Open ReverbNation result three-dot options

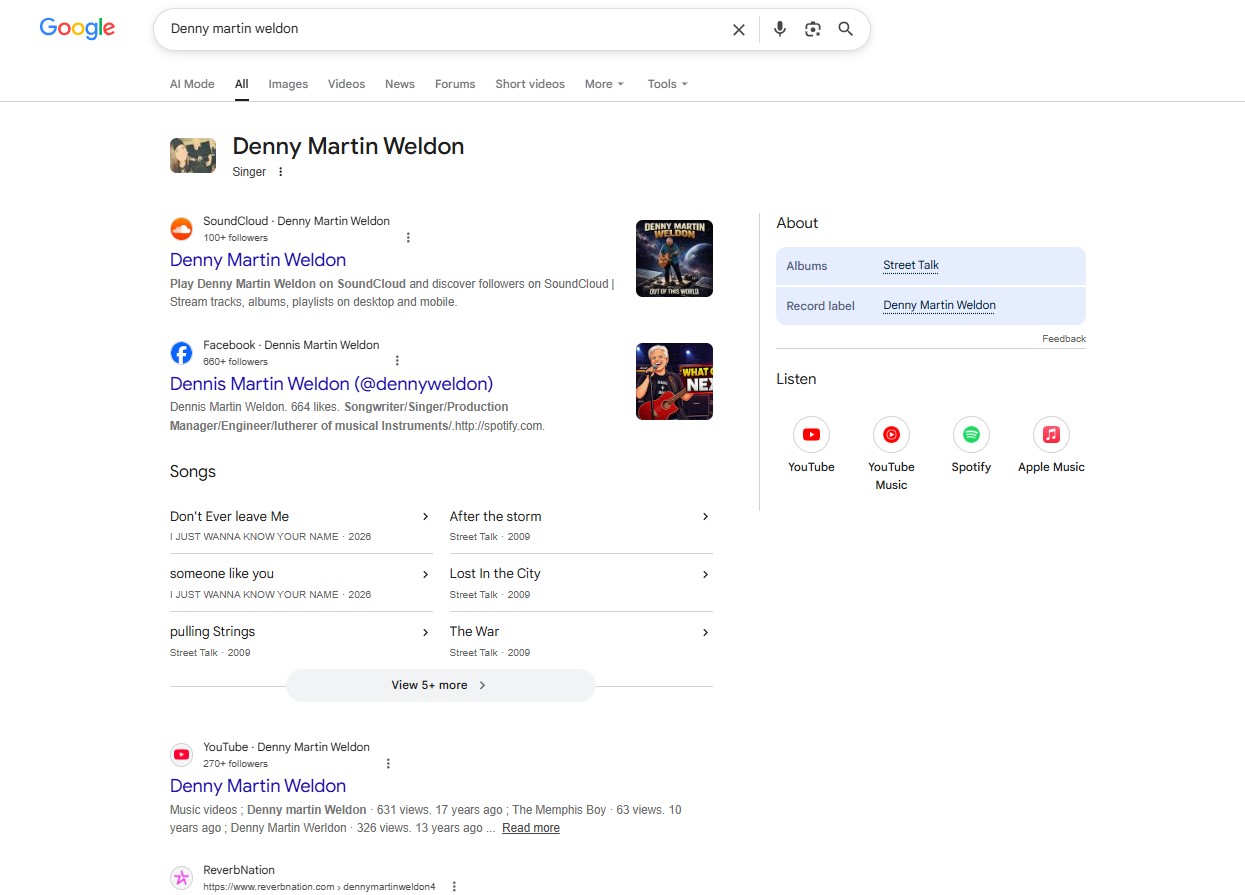pos(454,886)
